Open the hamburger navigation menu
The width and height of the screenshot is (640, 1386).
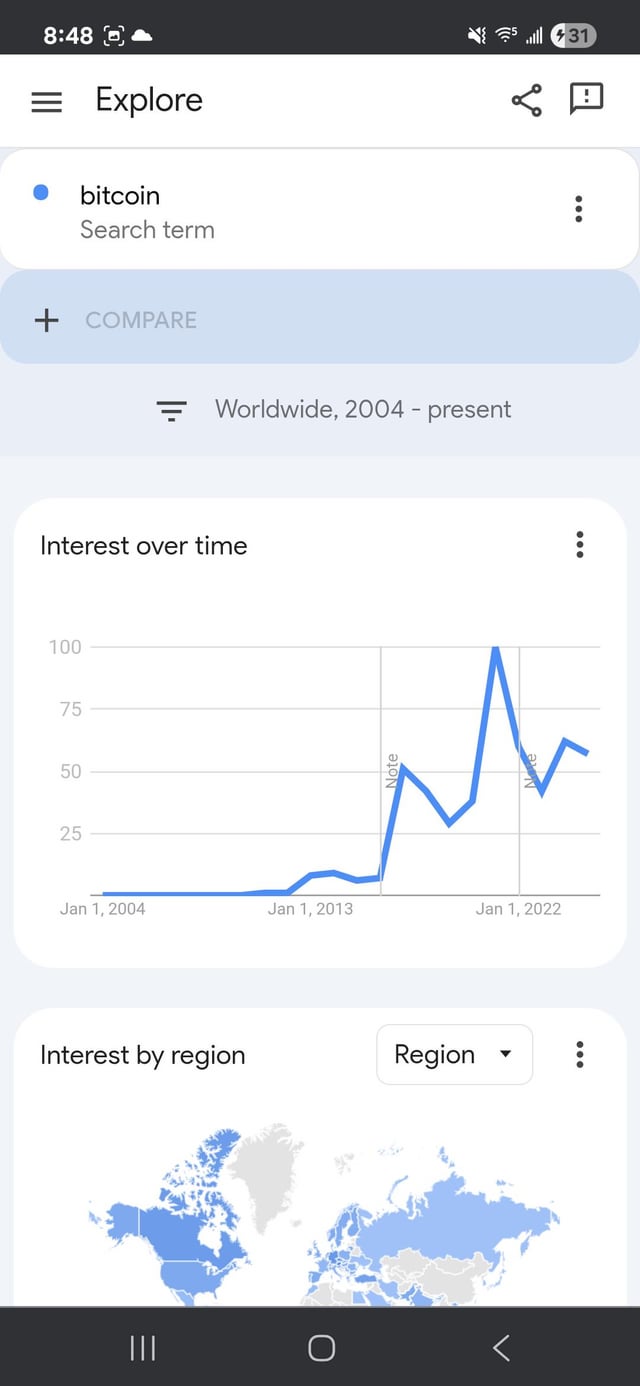point(47,101)
